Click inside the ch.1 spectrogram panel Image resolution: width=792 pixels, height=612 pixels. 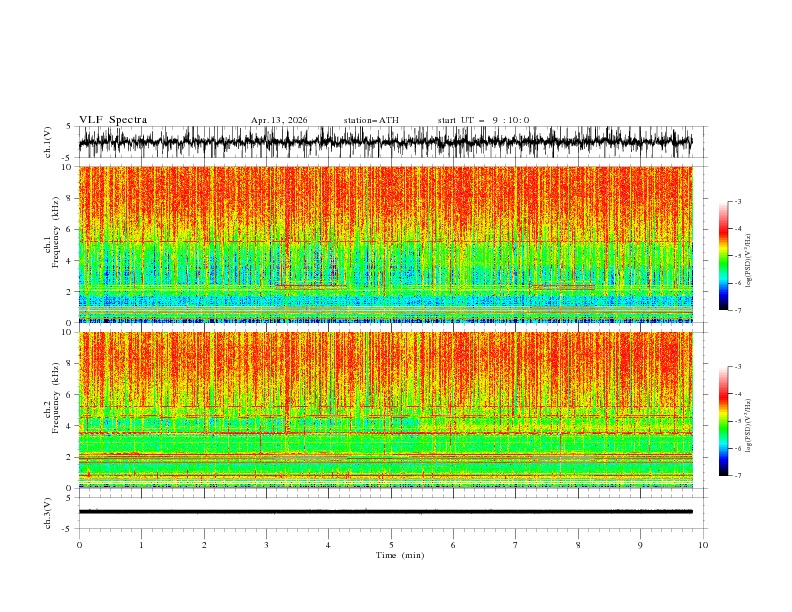[x=385, y=244]
